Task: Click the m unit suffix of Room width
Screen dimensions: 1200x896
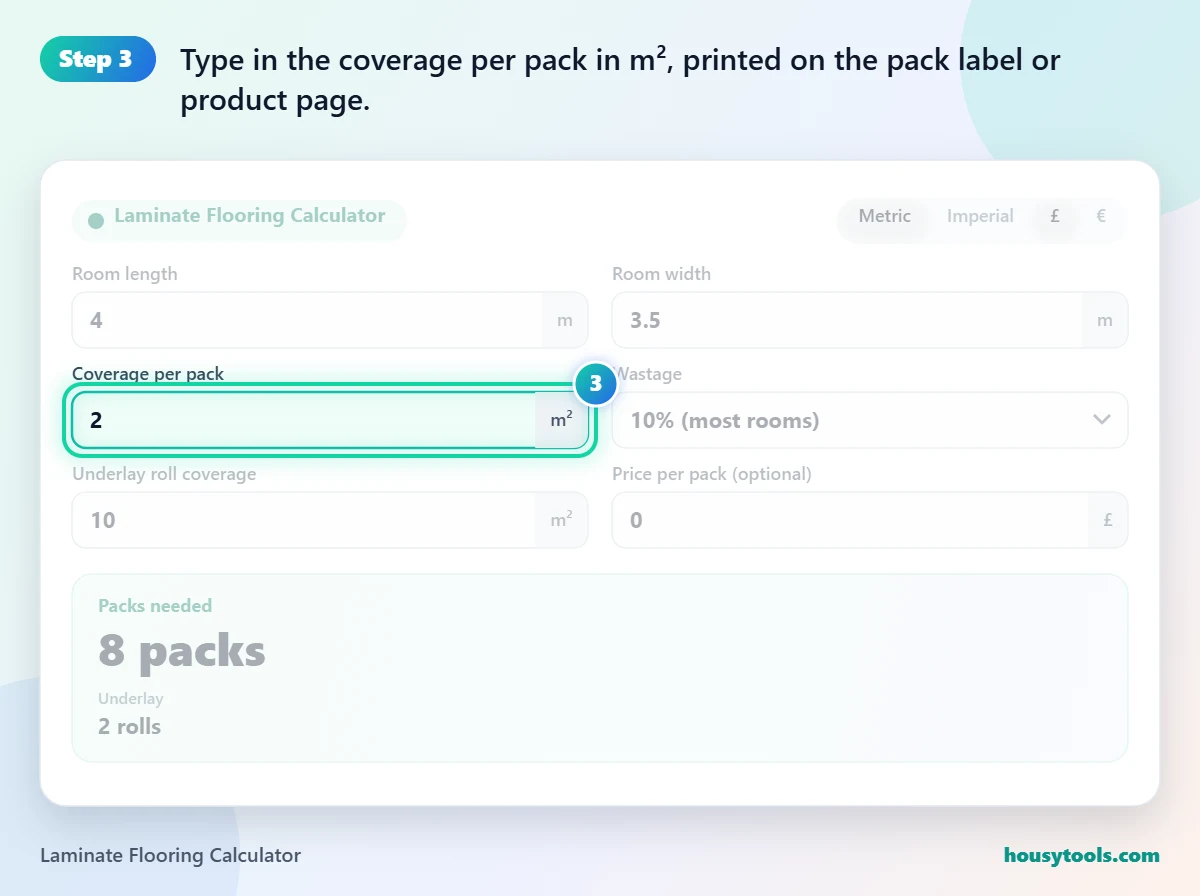Action: click(x=1105, y=320)
